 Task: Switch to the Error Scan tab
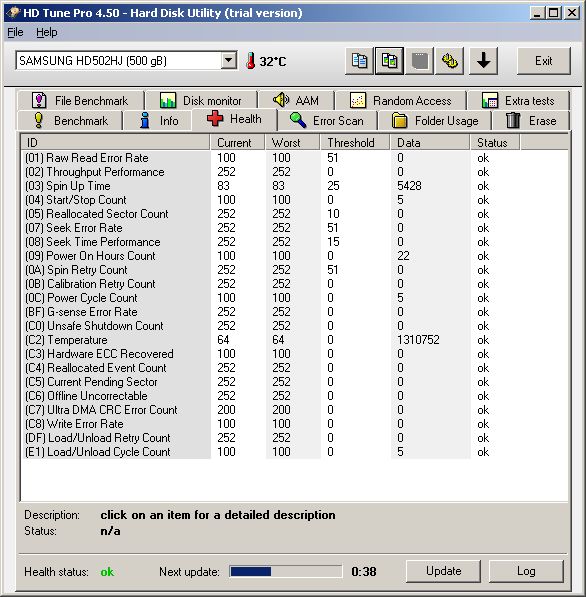tap(327, 121)
